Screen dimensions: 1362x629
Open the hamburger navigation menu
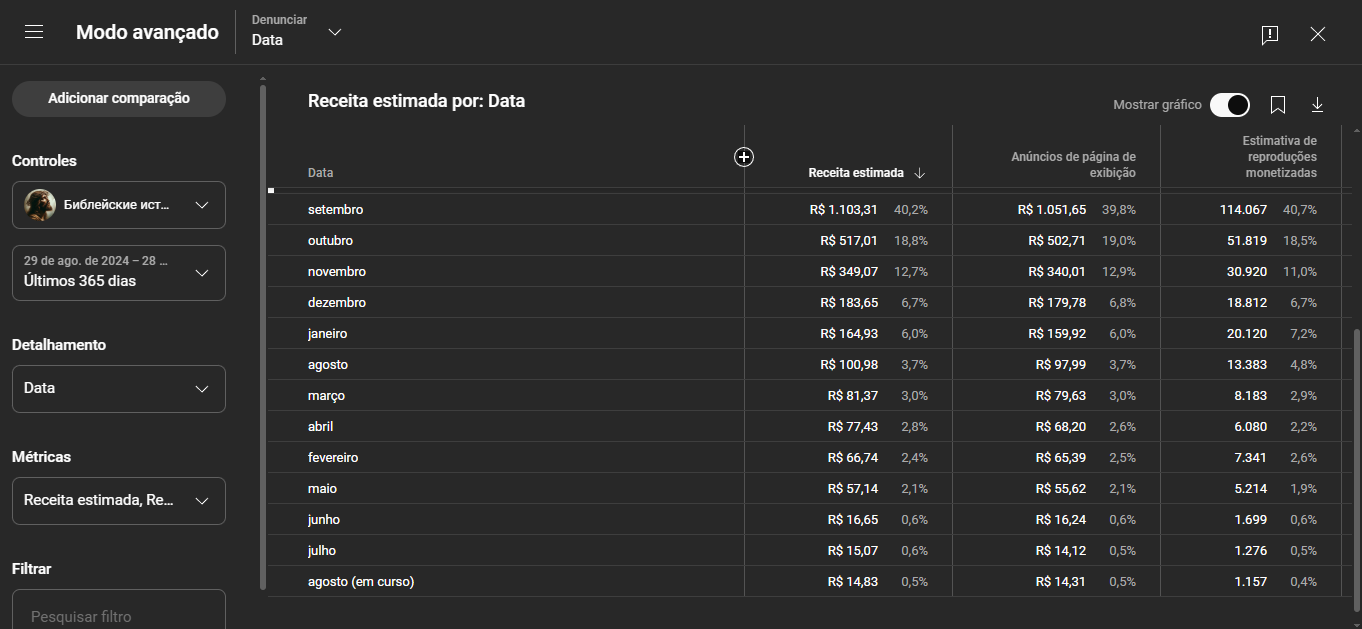tap(34, 32)
